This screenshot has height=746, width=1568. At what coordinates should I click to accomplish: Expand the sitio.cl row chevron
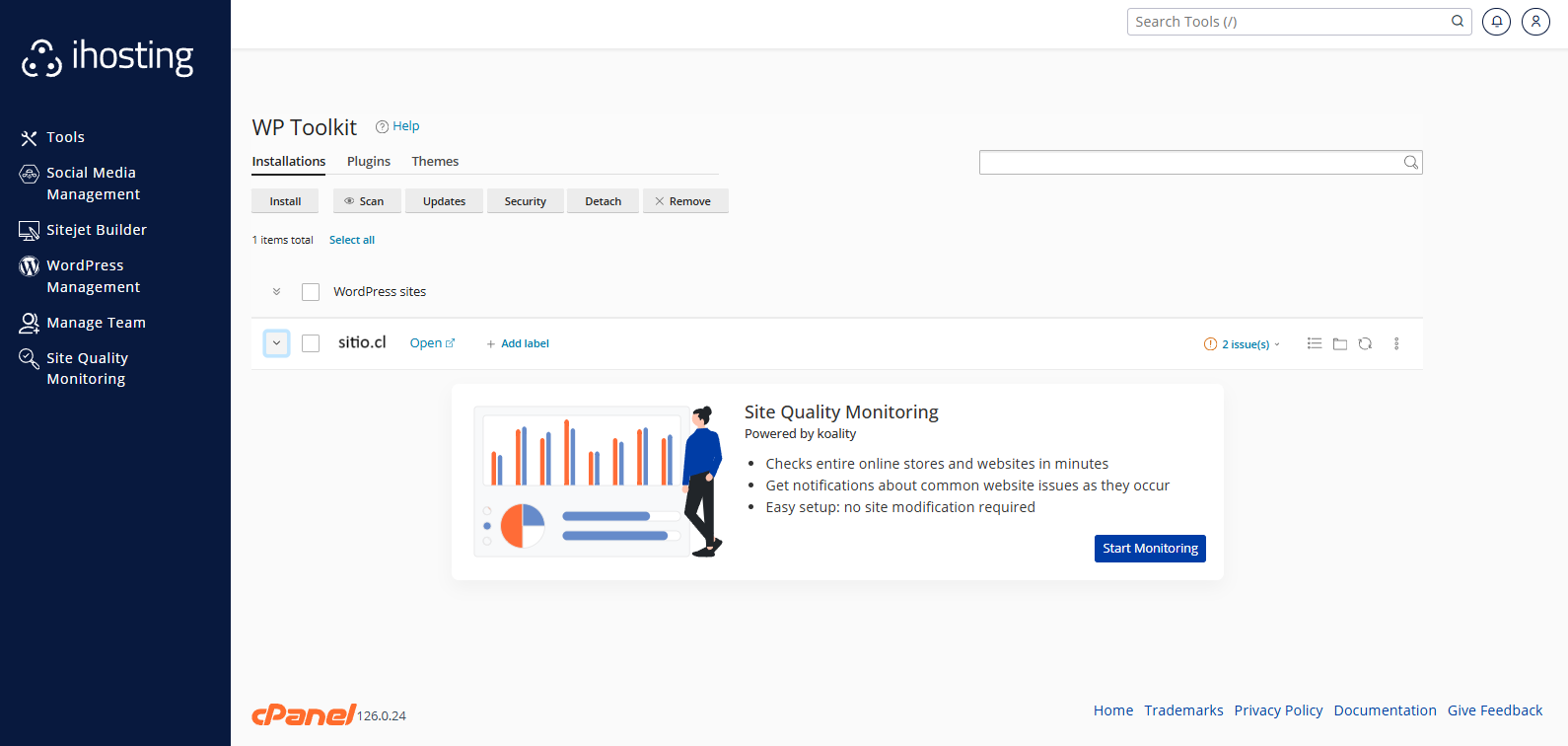tap(277, 343)
